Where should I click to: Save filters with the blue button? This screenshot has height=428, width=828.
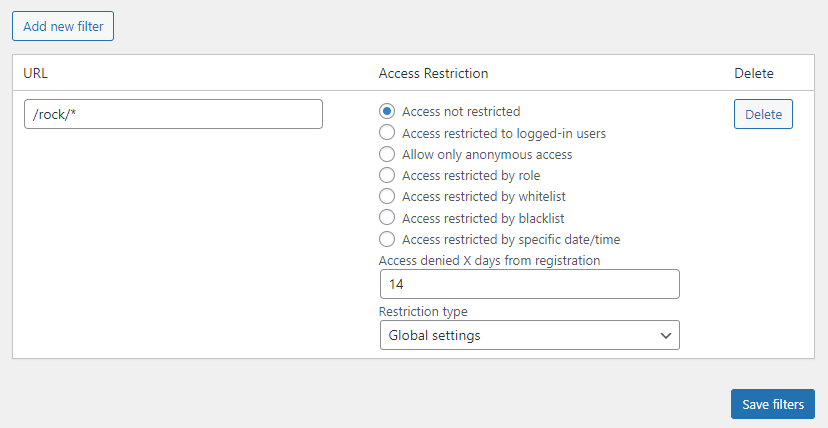point(773,404)
